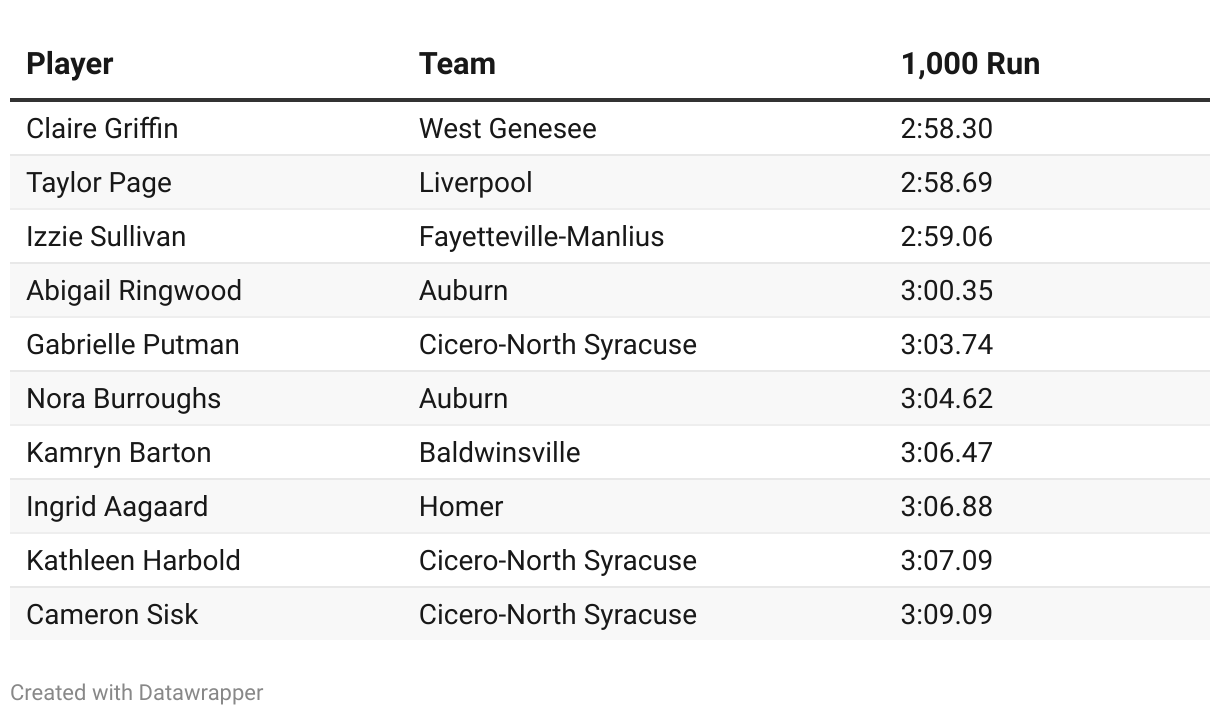Viewport: 1220px width, 716px height.
Task: Select the Gabrielle Putman name cell
Action: 133,345
